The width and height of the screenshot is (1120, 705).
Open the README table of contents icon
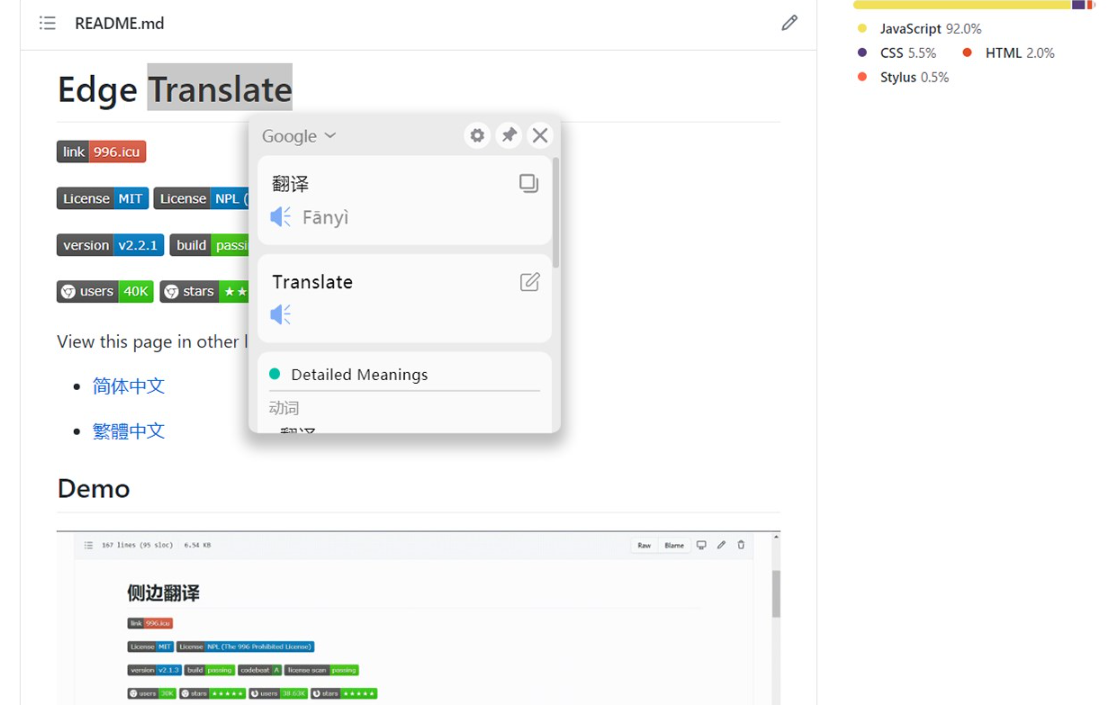[47, 23]
